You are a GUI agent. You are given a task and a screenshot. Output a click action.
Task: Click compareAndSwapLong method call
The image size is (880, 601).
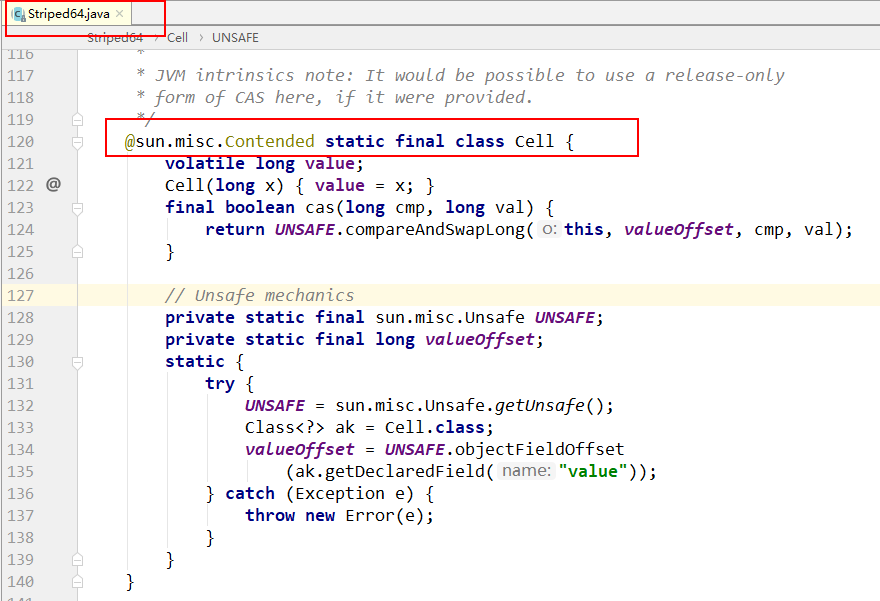[434, 229]
